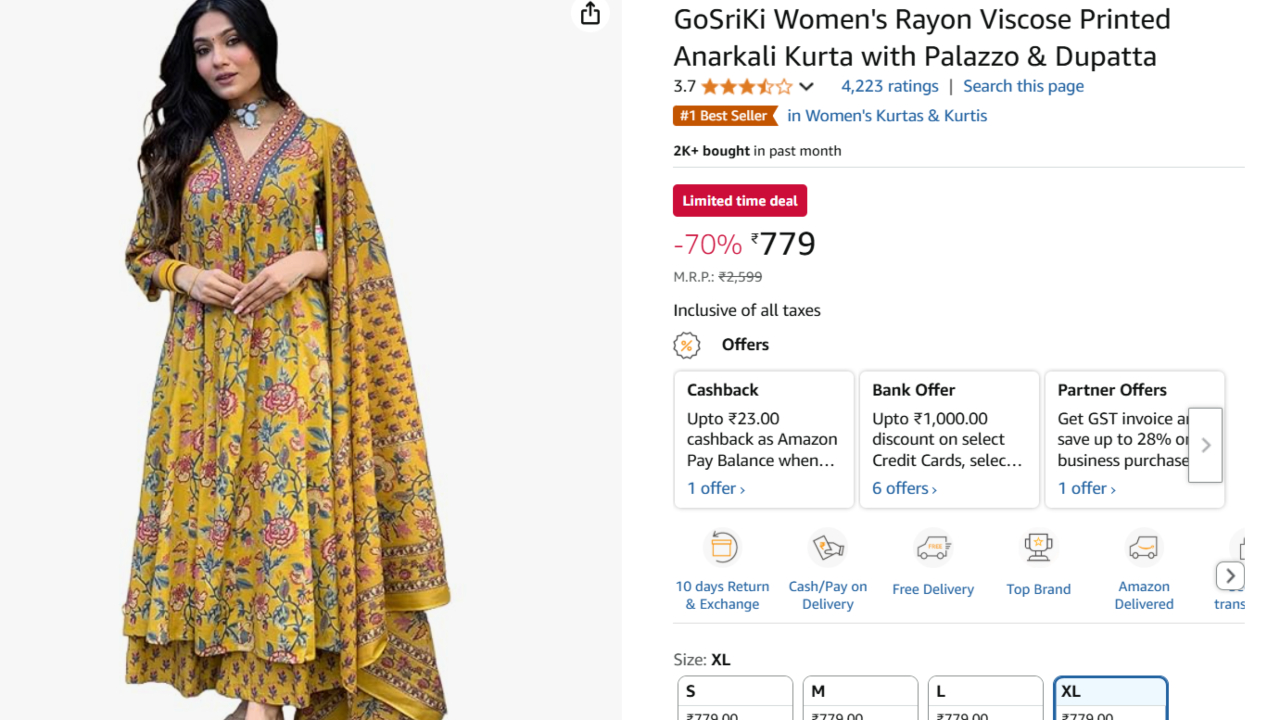
Task: Open the Women's Kurtas & Kurtis category link
Action: 895,115
